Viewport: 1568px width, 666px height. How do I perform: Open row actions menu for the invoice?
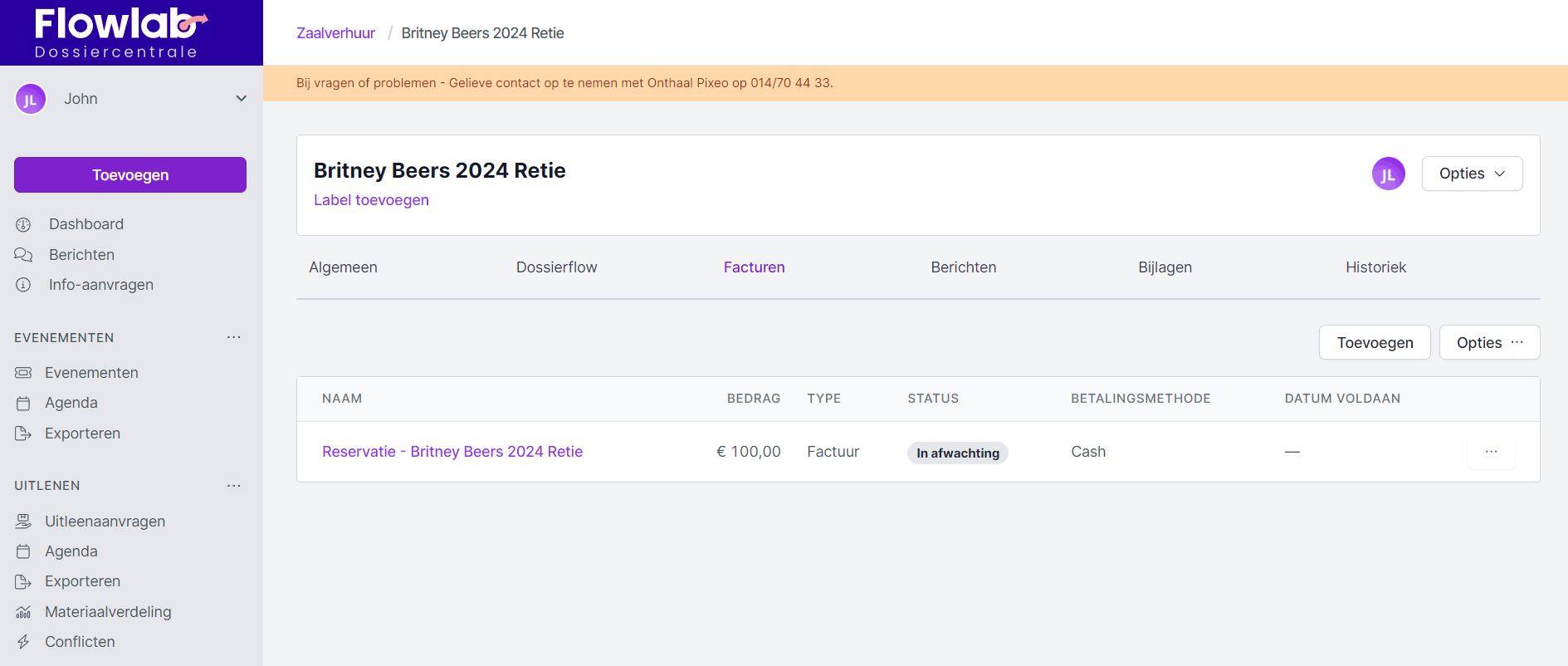(x=1491, y=452)
